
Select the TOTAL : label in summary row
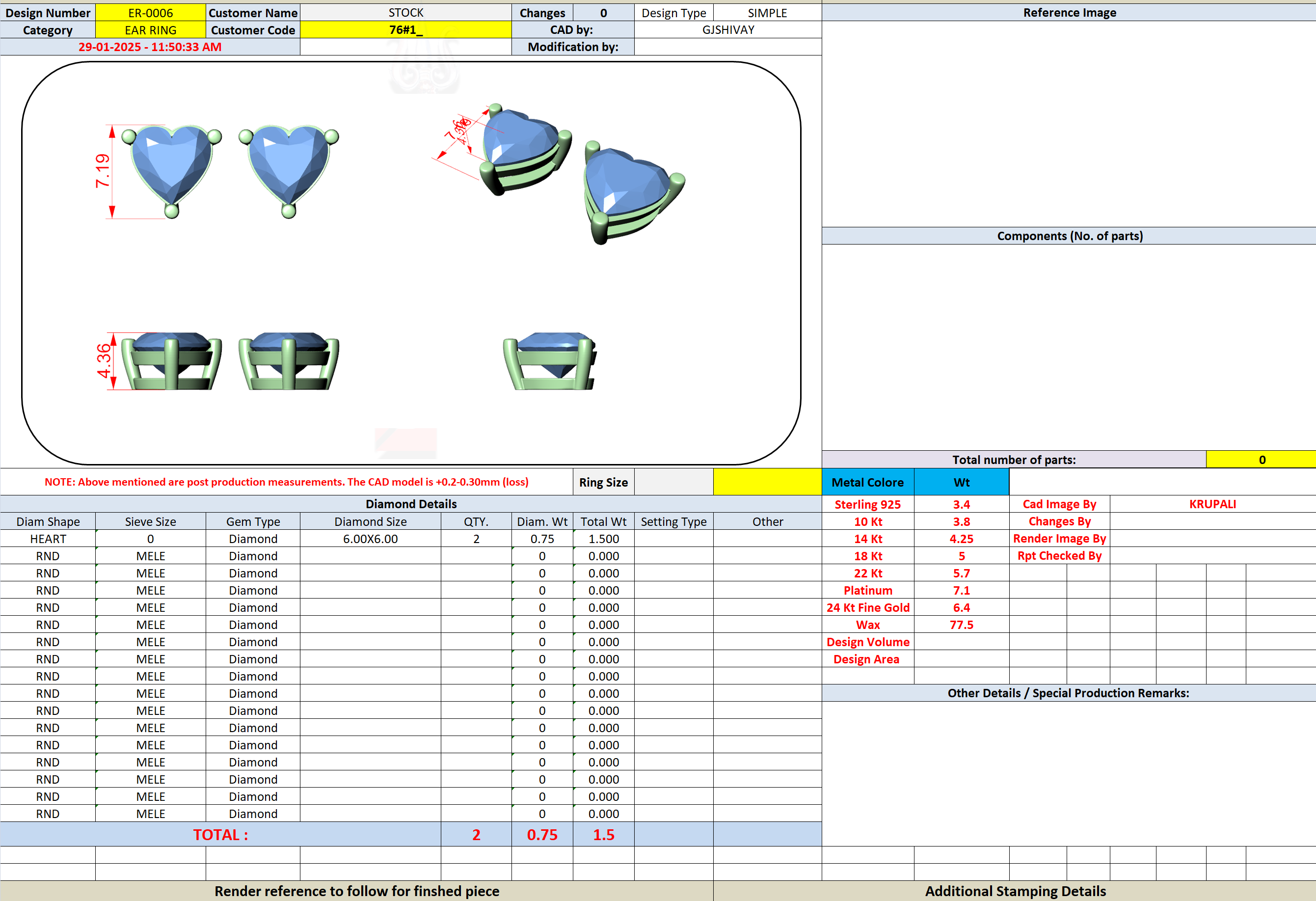coord(220,834)
